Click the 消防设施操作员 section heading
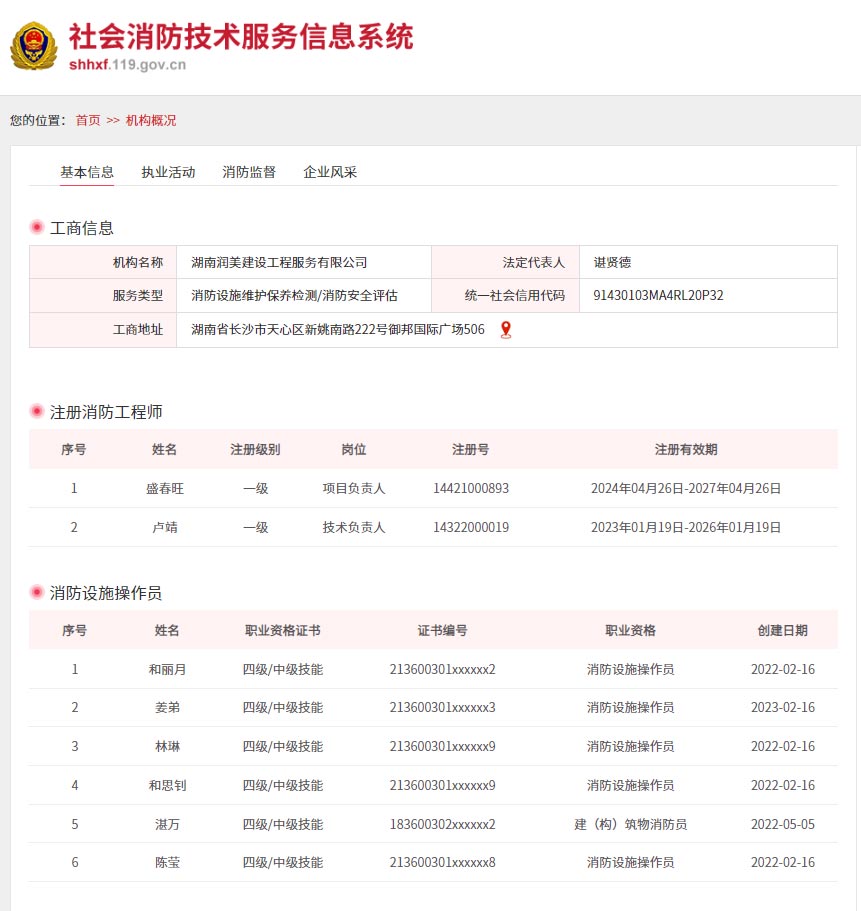861x911 pixels. click(106, 593)
